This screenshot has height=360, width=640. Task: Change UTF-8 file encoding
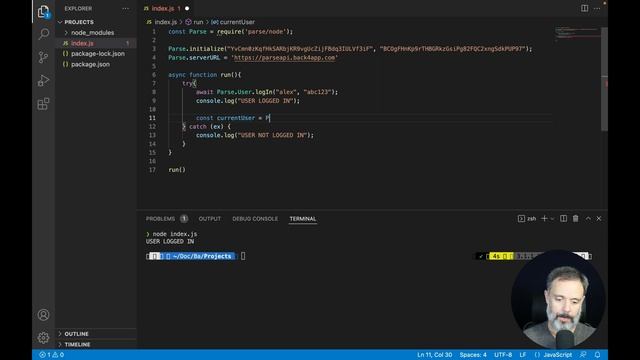[503, 355]
